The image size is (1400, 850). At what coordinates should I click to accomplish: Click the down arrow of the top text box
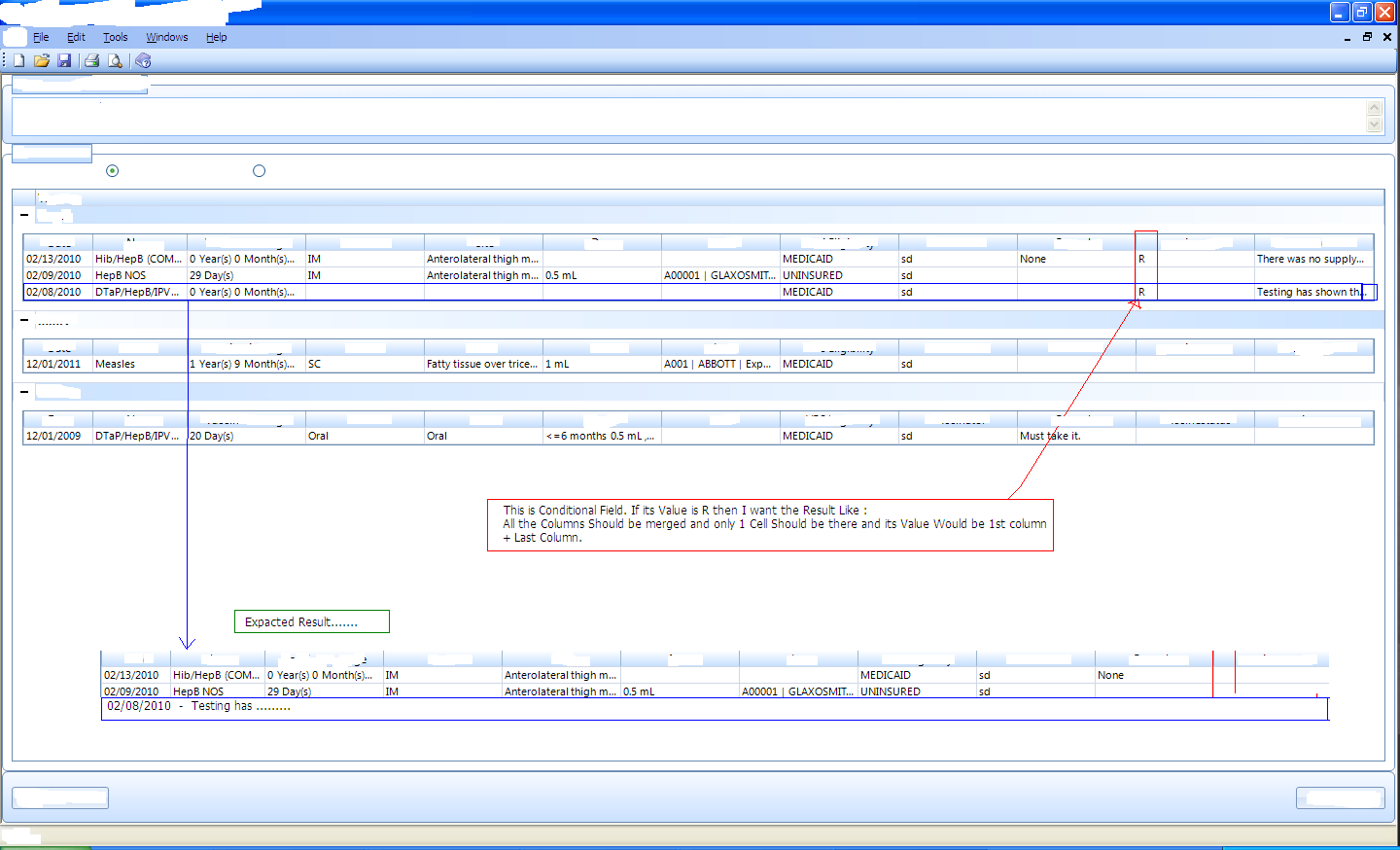(x=1375, y=124)
